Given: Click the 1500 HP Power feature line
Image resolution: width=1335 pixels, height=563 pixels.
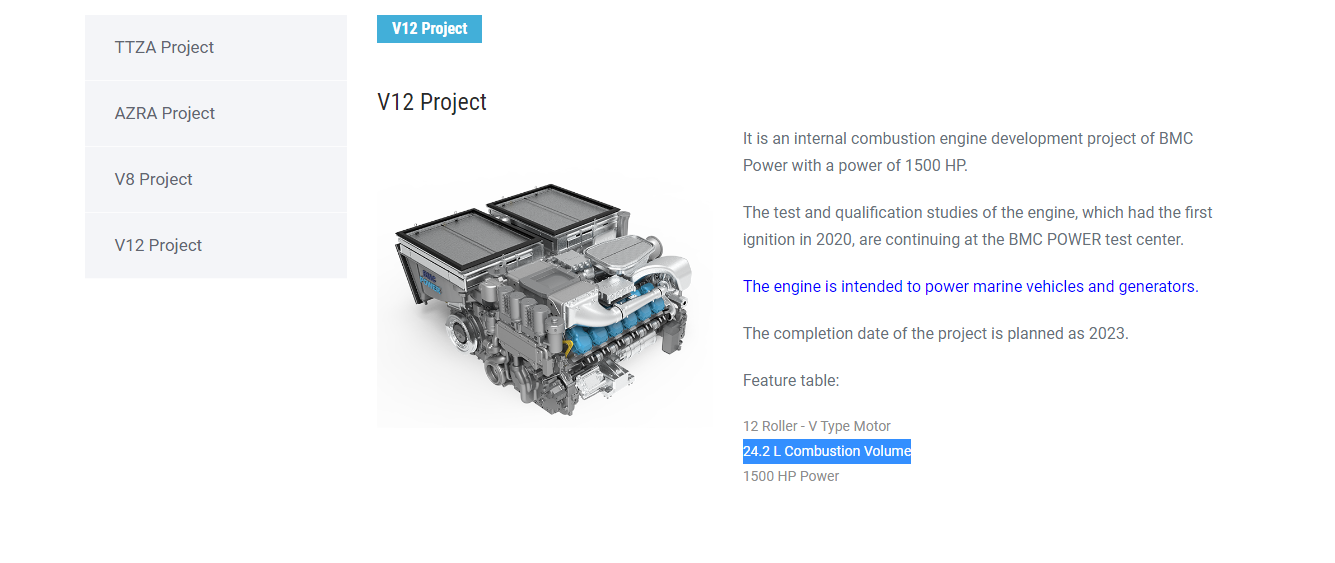Looking at the screenshot, I should [790, 476].
